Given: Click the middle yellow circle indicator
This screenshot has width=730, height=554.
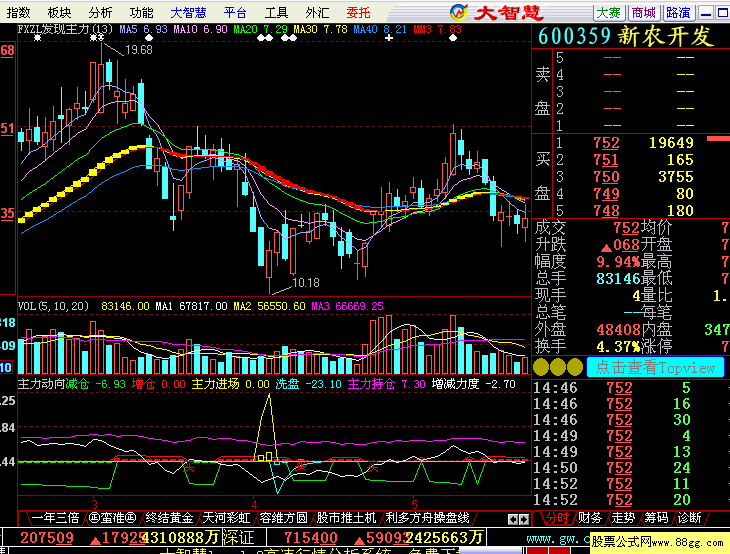Looking at the screenshot, I should pos(558,367).
